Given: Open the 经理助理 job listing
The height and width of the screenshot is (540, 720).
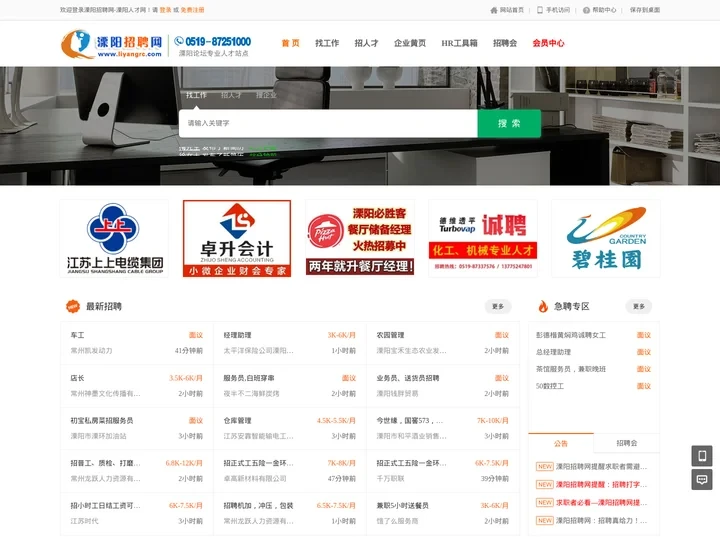Looking at the screenshot, I should click(237, 335).
